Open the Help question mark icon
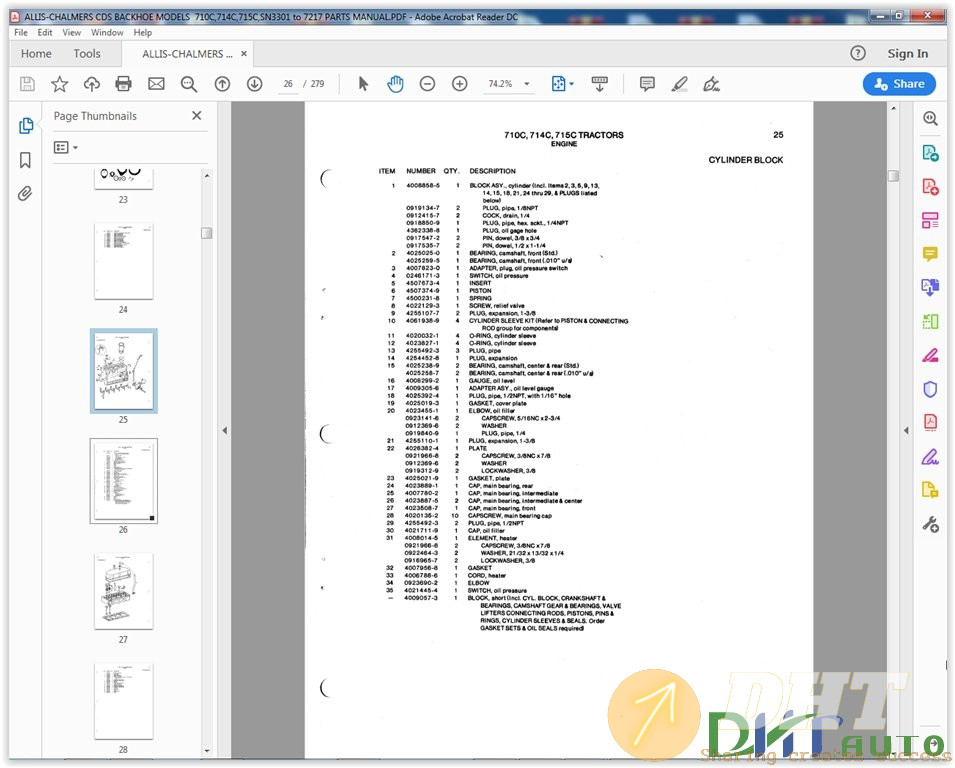The height and width of the screenshot is (768, 955). 858,54
